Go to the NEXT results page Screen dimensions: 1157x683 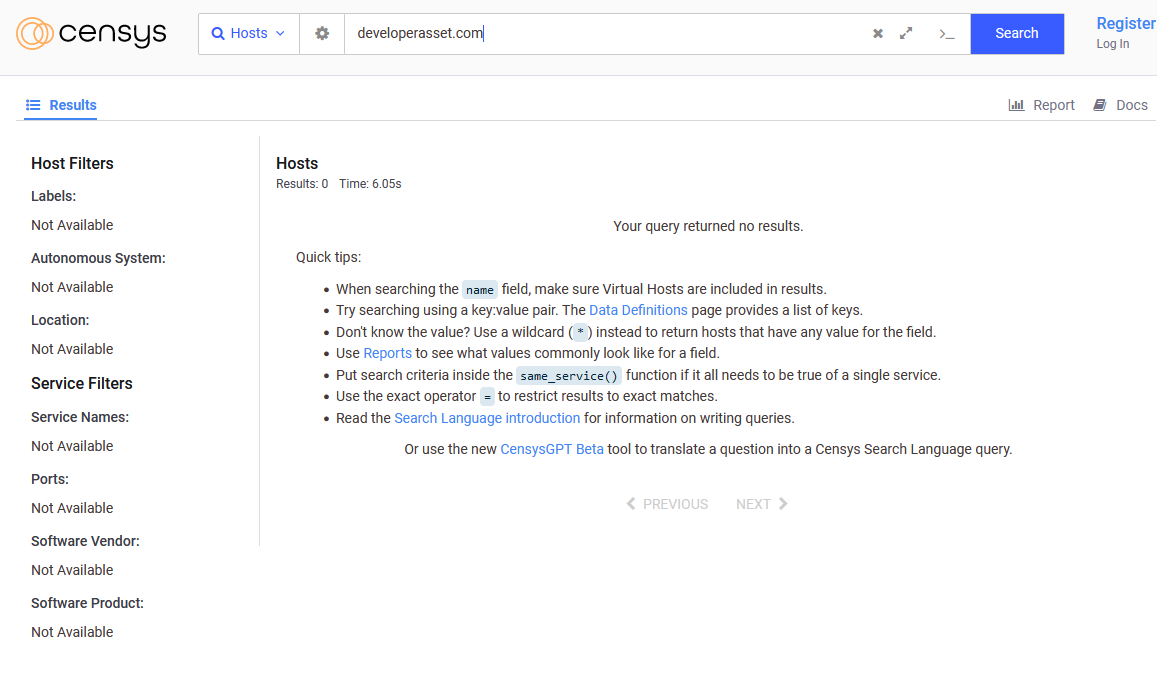point(761,504)
